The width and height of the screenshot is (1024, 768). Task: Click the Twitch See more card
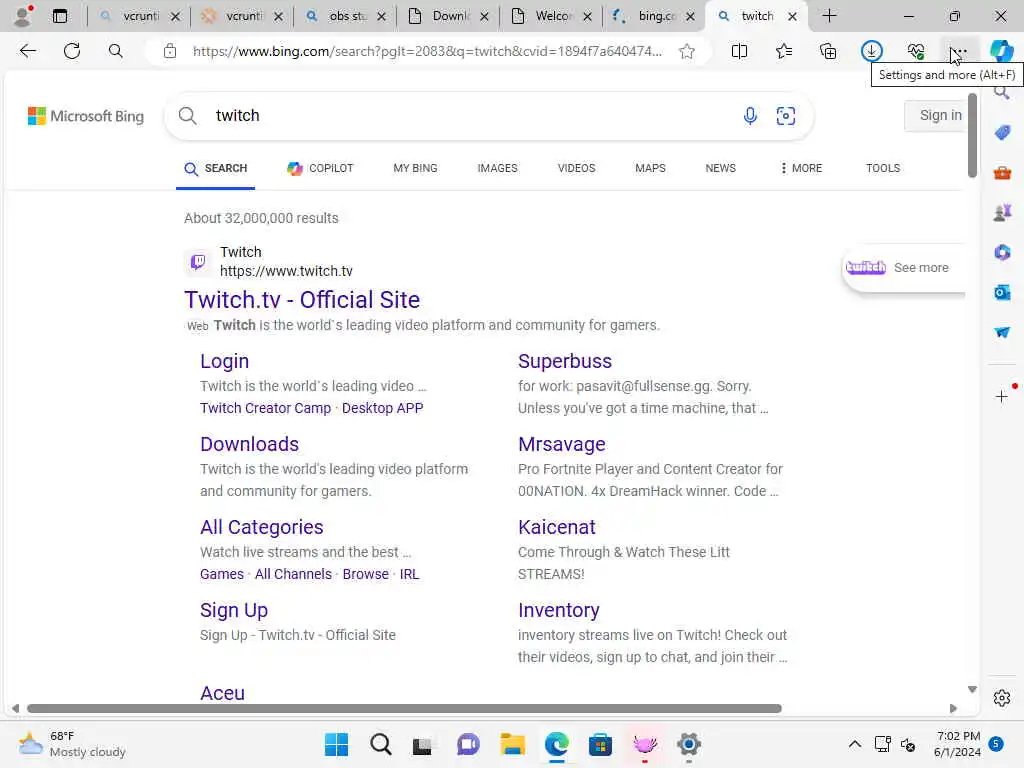[x=904, y=268]
